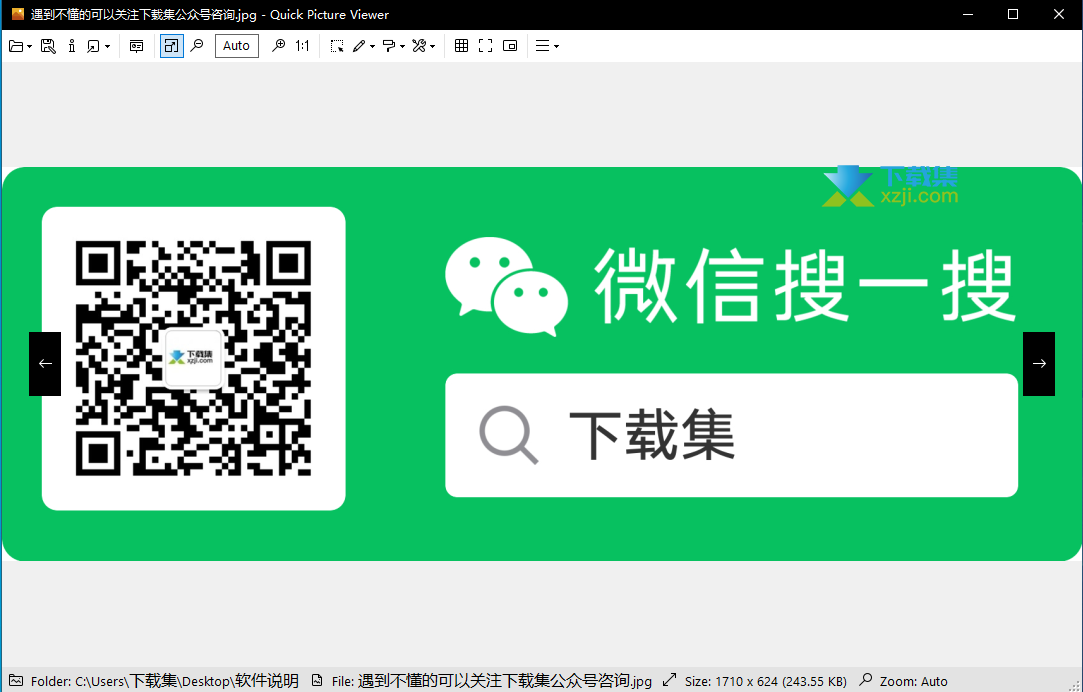Show image info via the i icon

pyautogui.click(x=72, y=46)
